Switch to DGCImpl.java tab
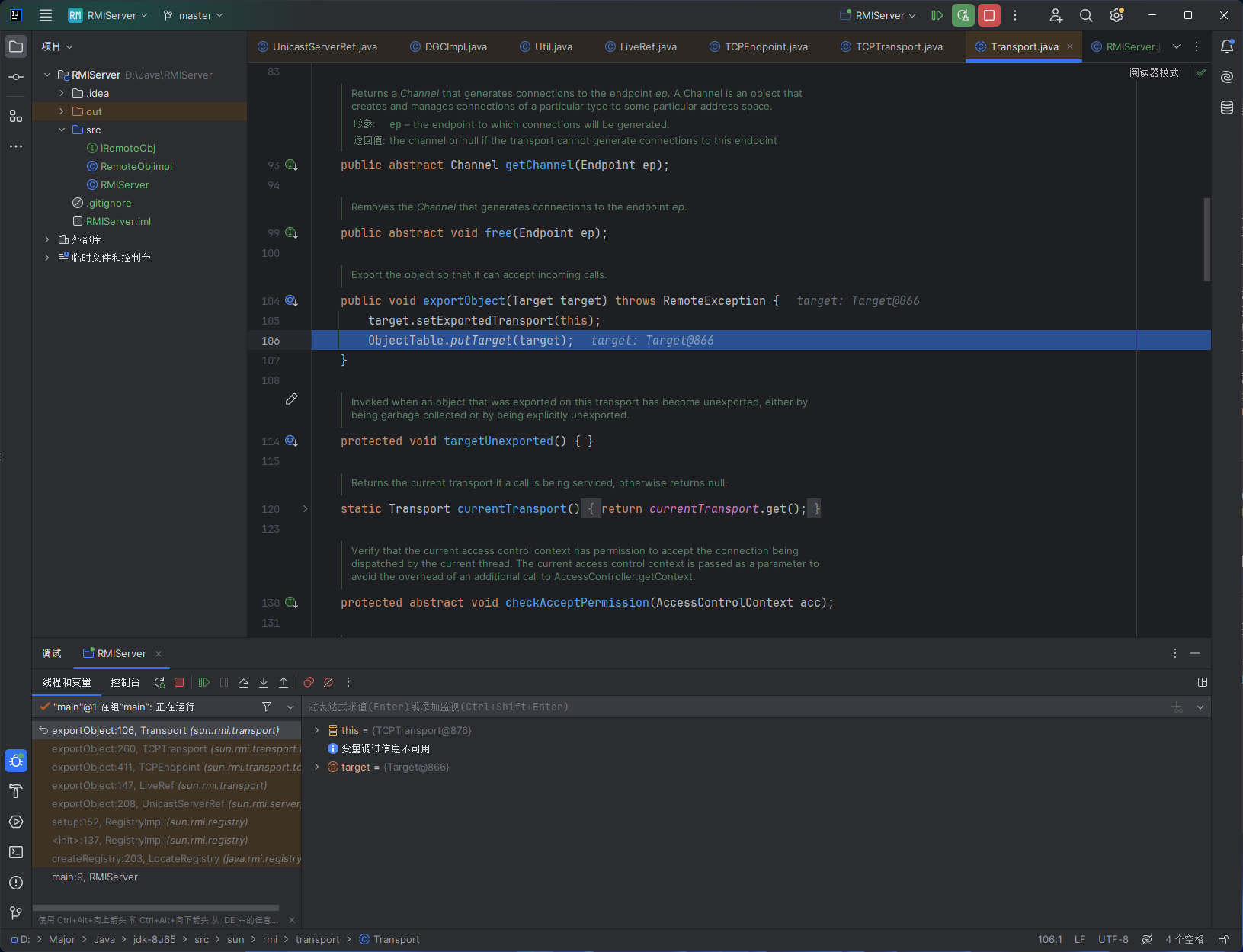 [449, 46]
